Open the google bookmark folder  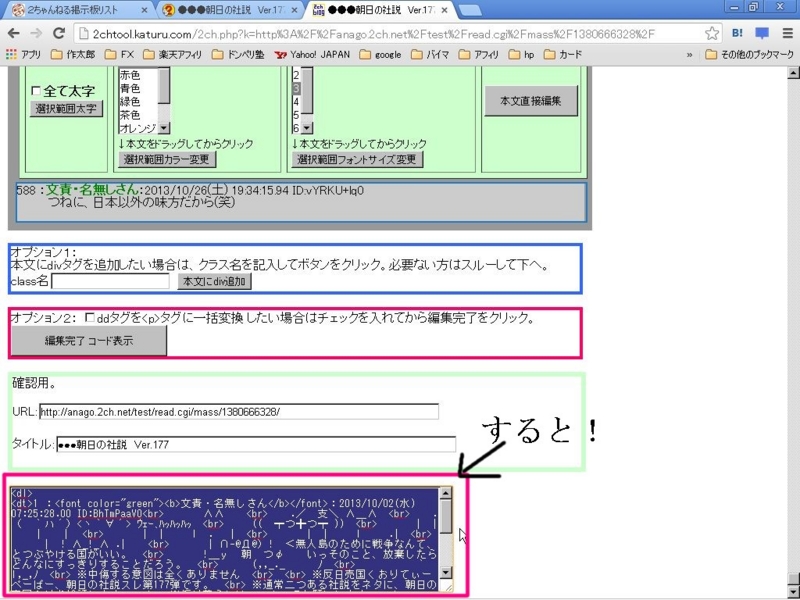coord(380,54)
